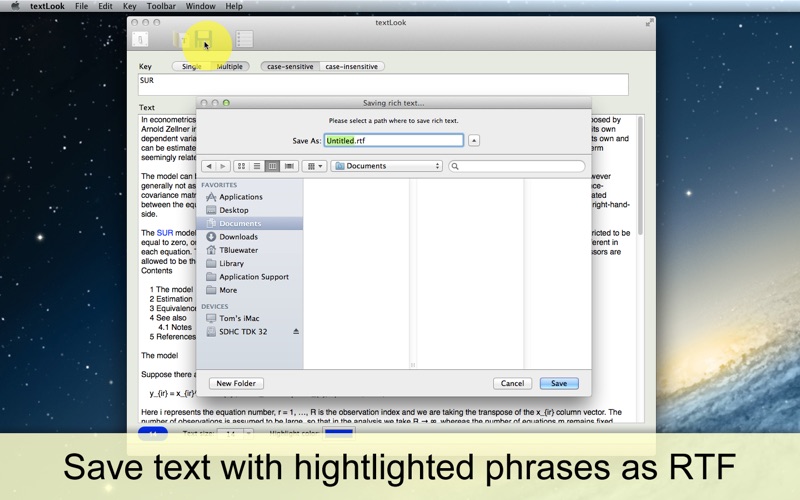The width and height of the screenshot is (800, 500).
Task: Click the Save button
Action: [x=559, y=384]
